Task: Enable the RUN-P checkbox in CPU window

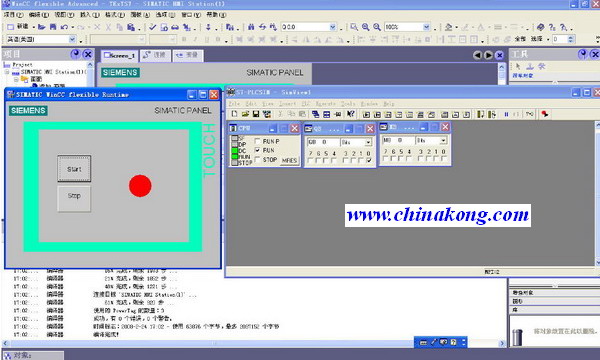Action: [x=258, y=141]
